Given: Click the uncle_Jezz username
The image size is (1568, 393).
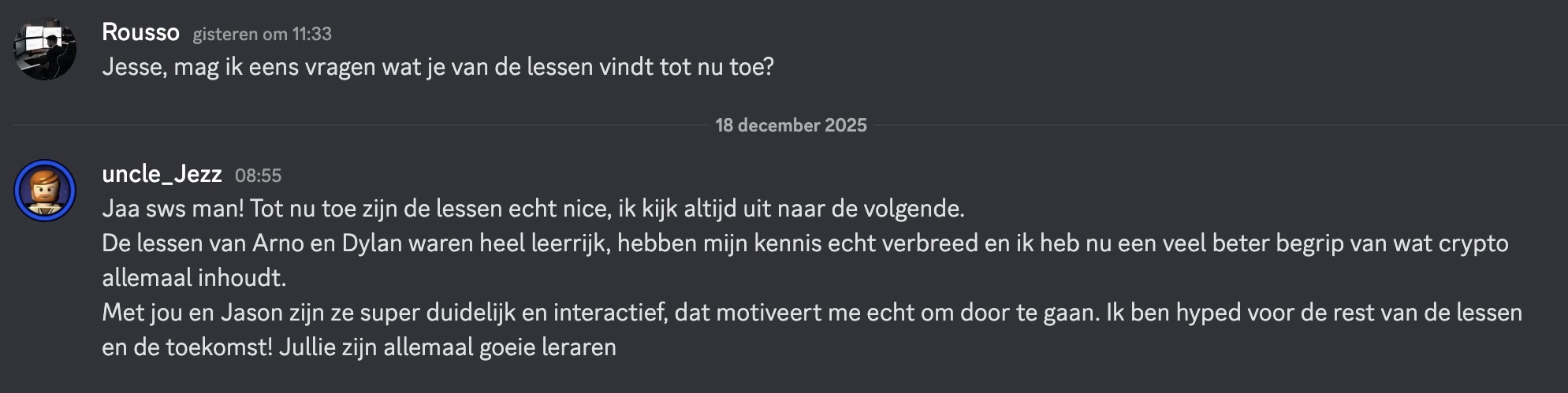Looking at the screenshot, I should pyautogui.click(x=162, y=174).
